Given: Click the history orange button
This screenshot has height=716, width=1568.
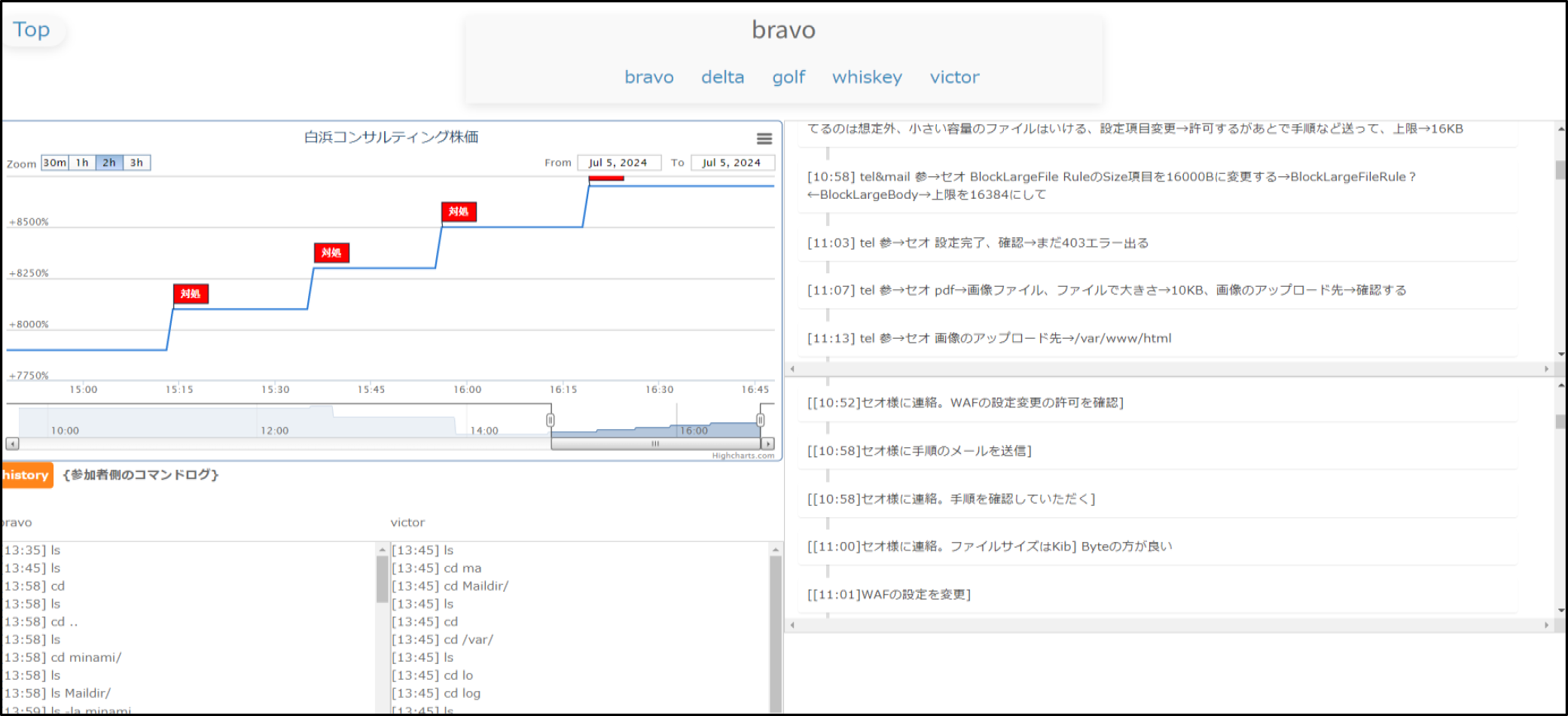Looking at the screenshot, I should coord(26,475).
